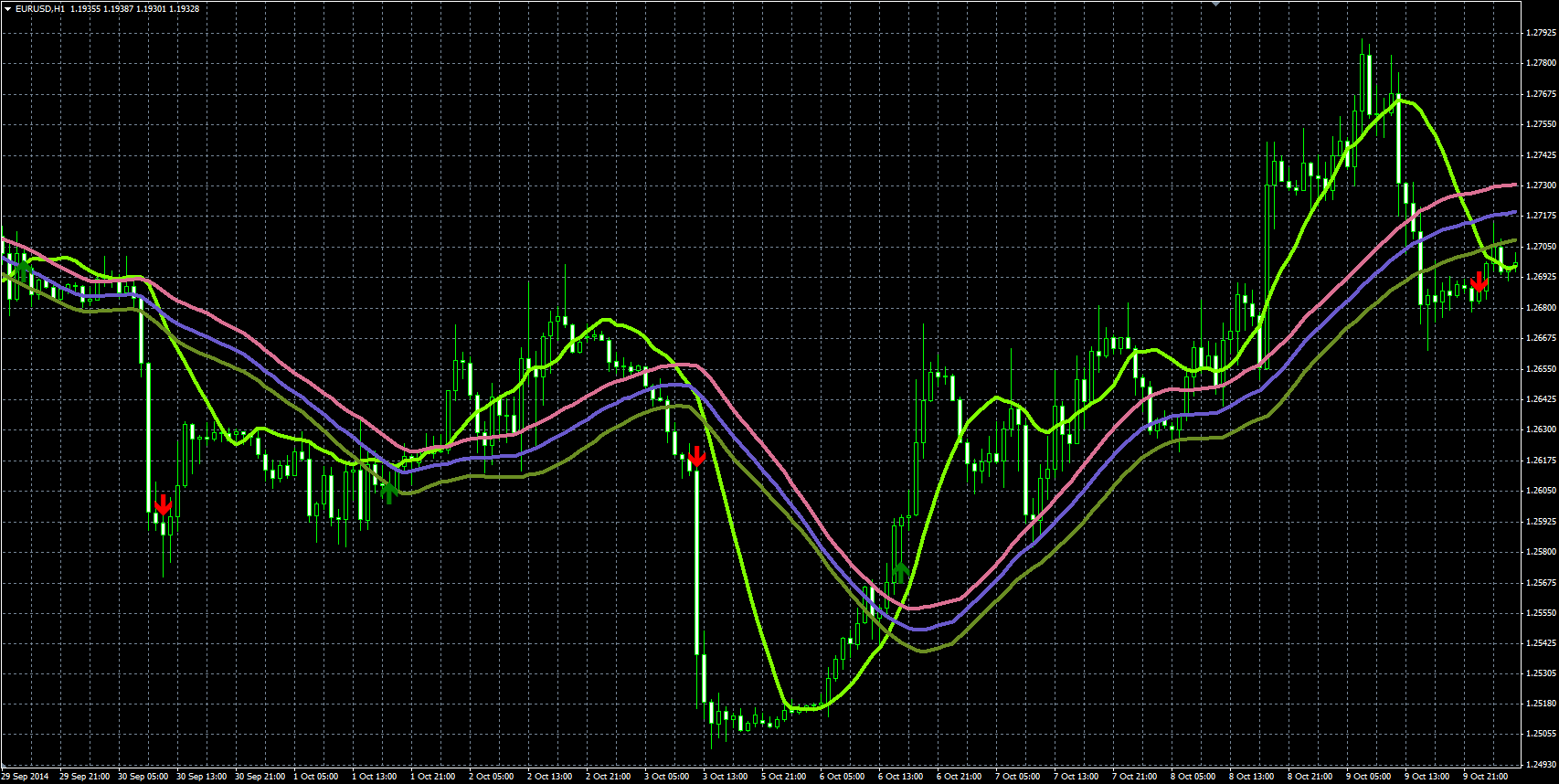1559x784 pixels.
Task: Click the 8 Oct 13:00 time axis label
Action: point(1252,777)
